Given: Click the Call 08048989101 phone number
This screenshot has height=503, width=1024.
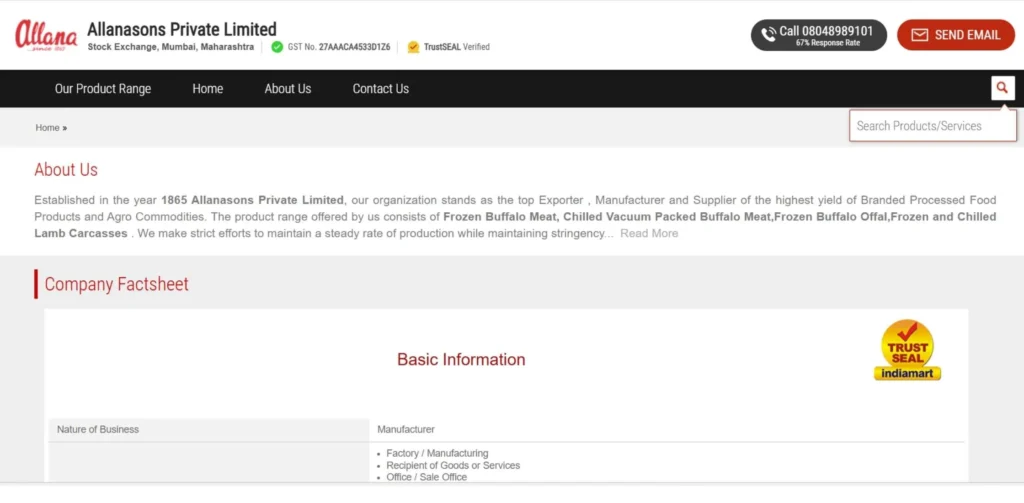Looking at the screenshot, I should click(826, 31).
